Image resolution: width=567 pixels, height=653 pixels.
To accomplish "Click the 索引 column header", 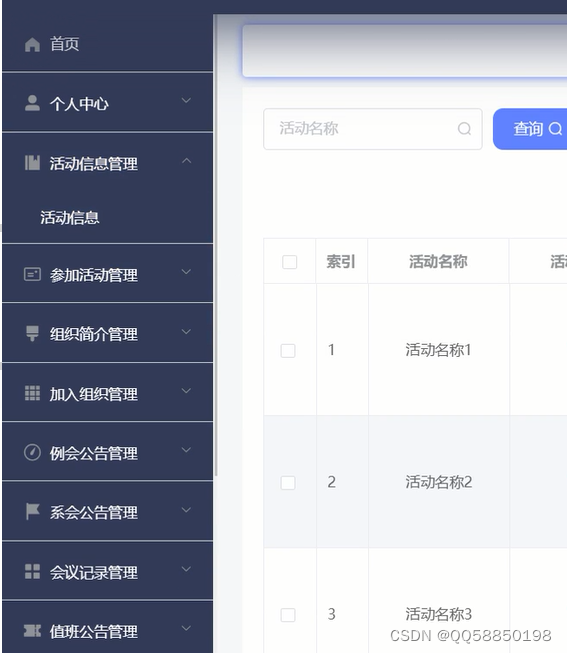I will tap(341, 262).
